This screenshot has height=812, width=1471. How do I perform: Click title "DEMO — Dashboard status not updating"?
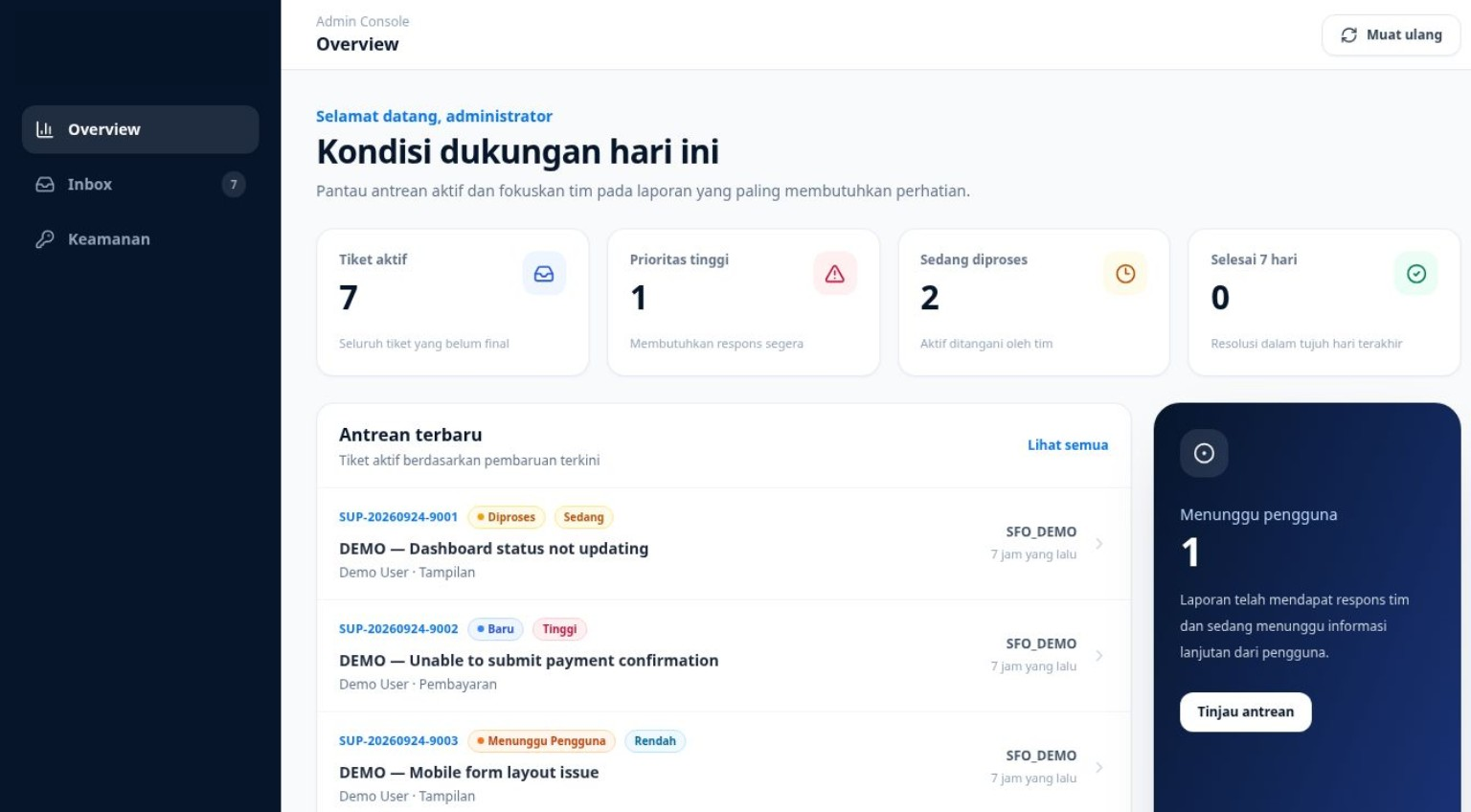pos(493,549)
